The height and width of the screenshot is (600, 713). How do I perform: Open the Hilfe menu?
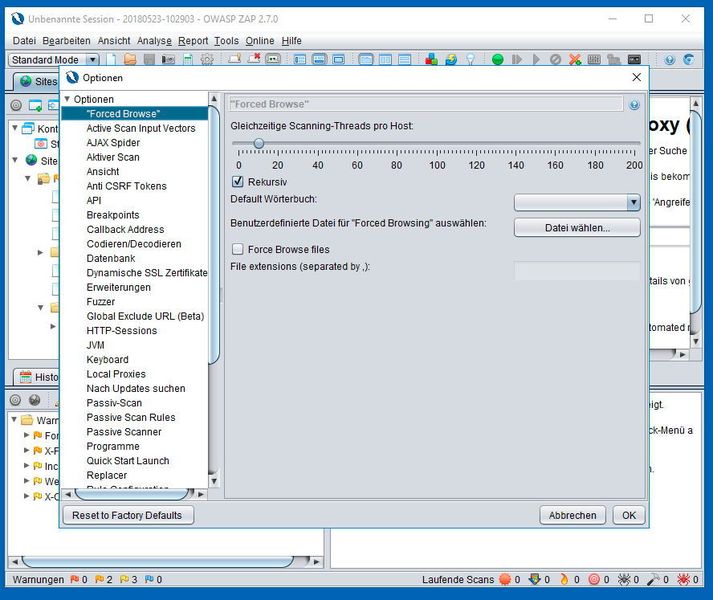click(x=291, y=41)
